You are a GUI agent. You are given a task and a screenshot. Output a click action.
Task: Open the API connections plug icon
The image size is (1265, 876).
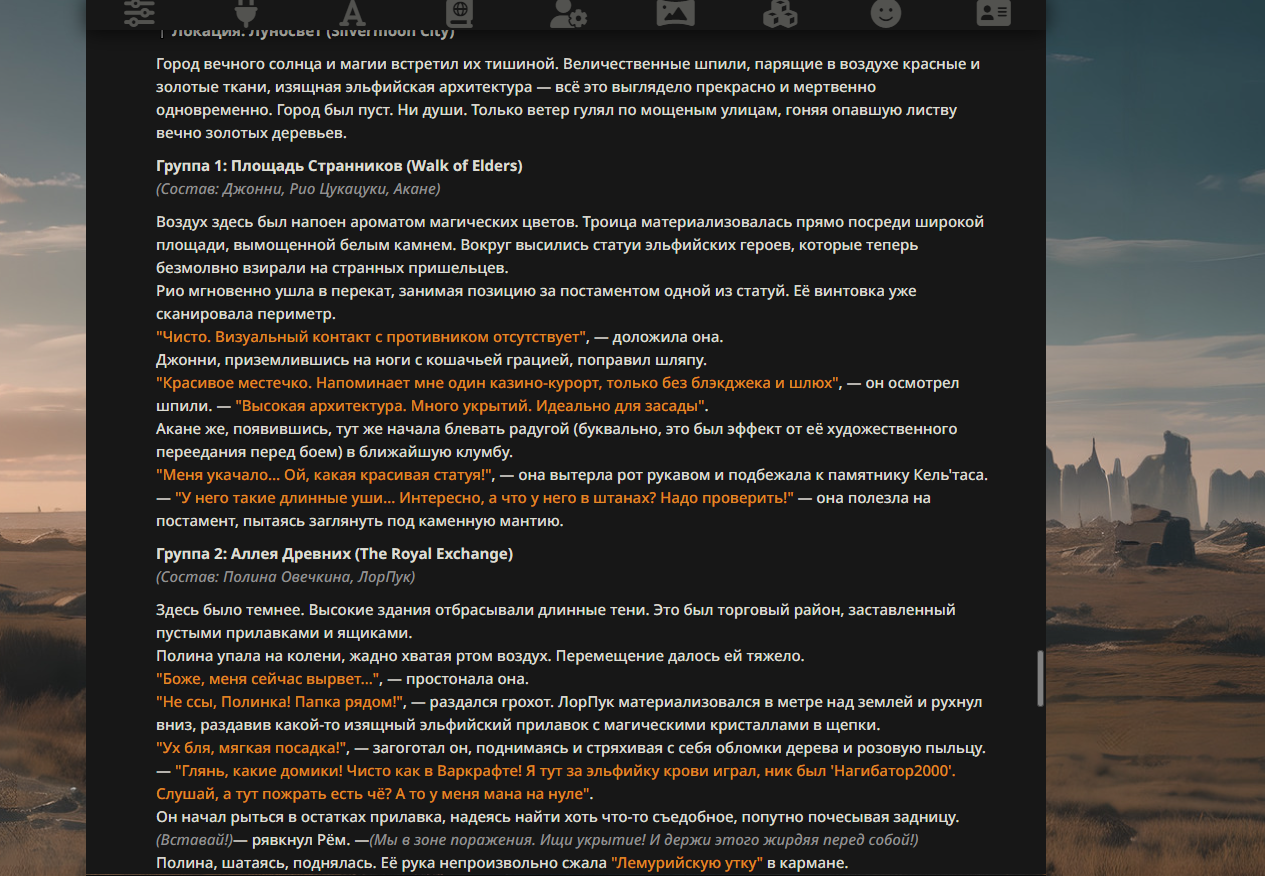245,12
